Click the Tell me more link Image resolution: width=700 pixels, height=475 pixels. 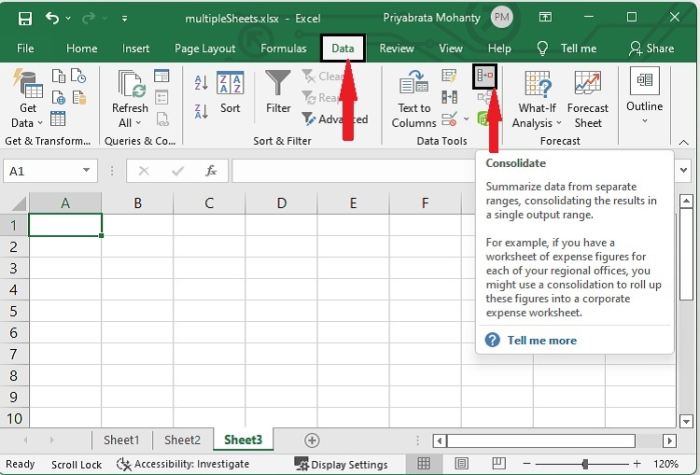[541, 340]
